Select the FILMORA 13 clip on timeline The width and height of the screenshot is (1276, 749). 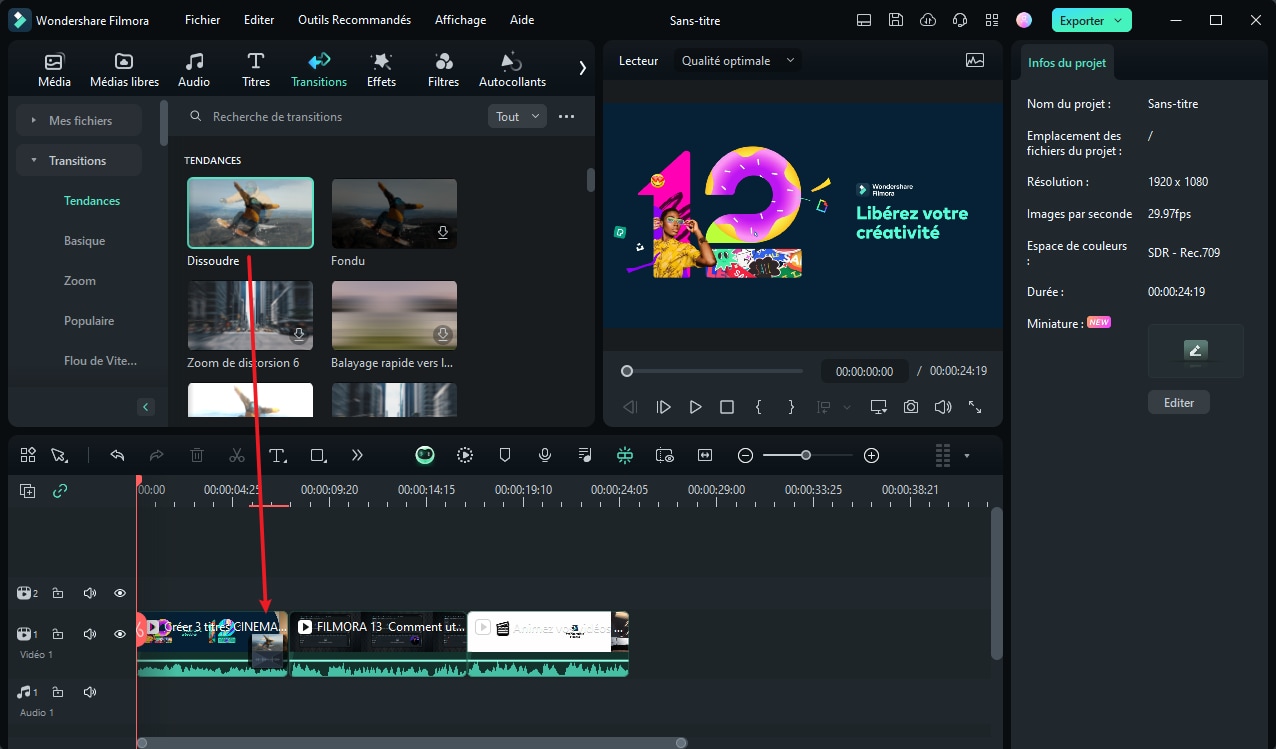point(378,644)
